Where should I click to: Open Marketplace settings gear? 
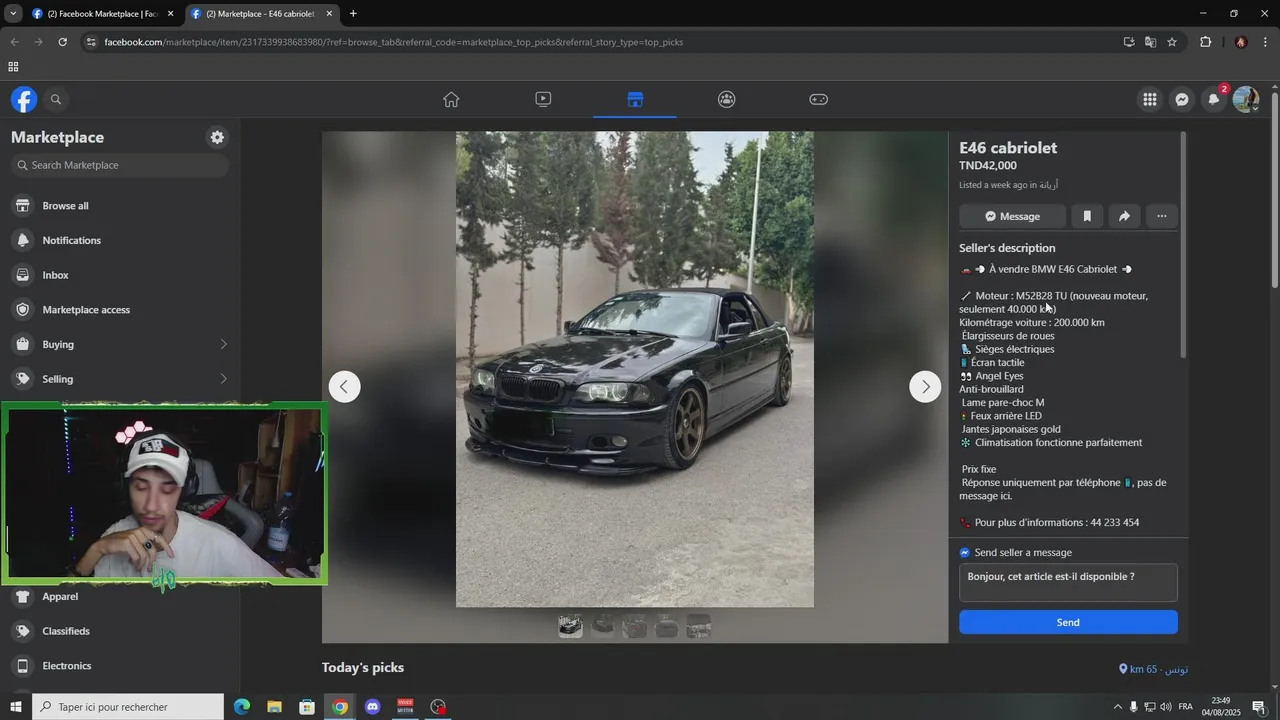point(217,137)
